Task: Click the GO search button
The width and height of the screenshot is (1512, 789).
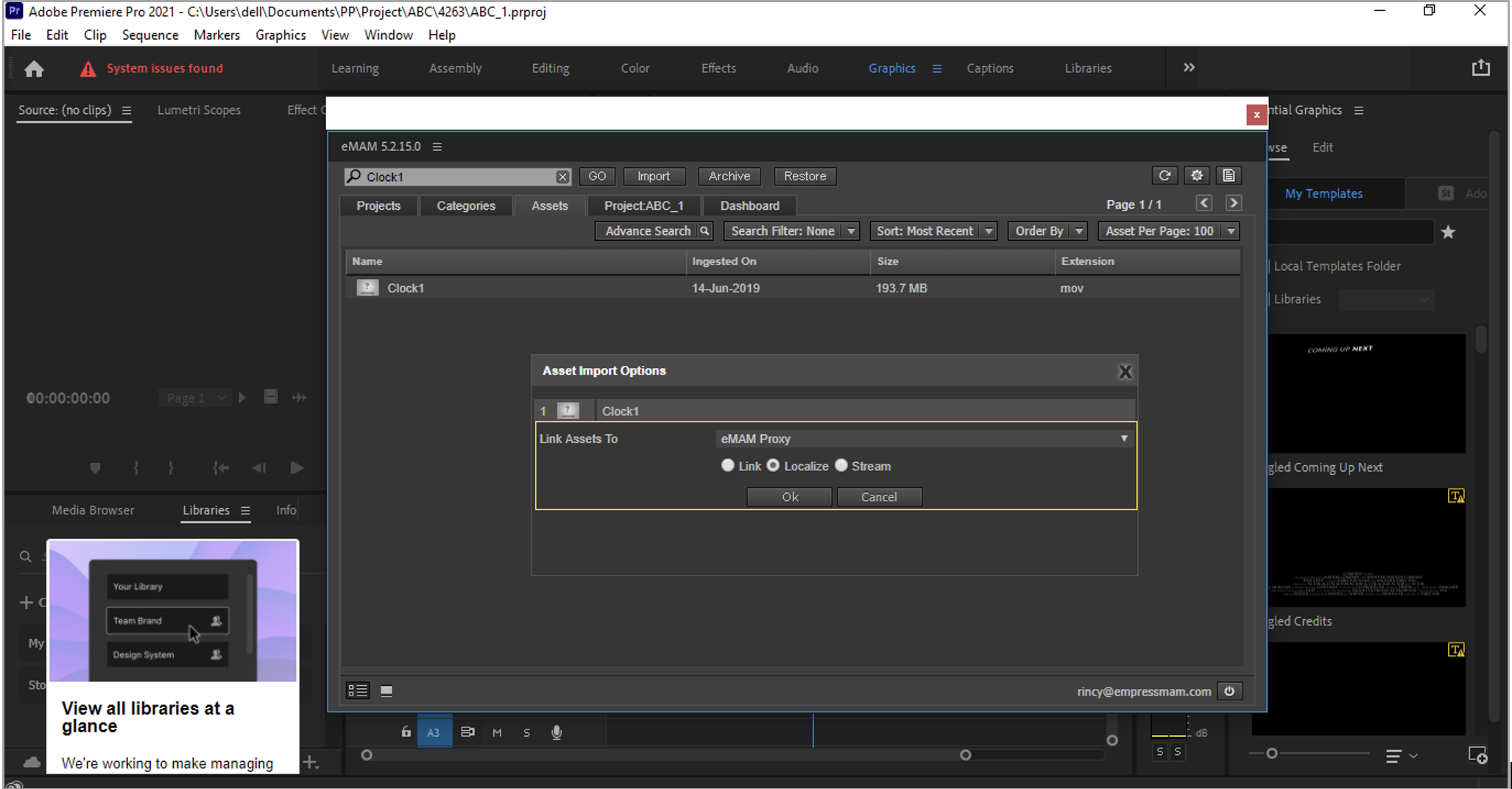Action: tap(597, 176)
